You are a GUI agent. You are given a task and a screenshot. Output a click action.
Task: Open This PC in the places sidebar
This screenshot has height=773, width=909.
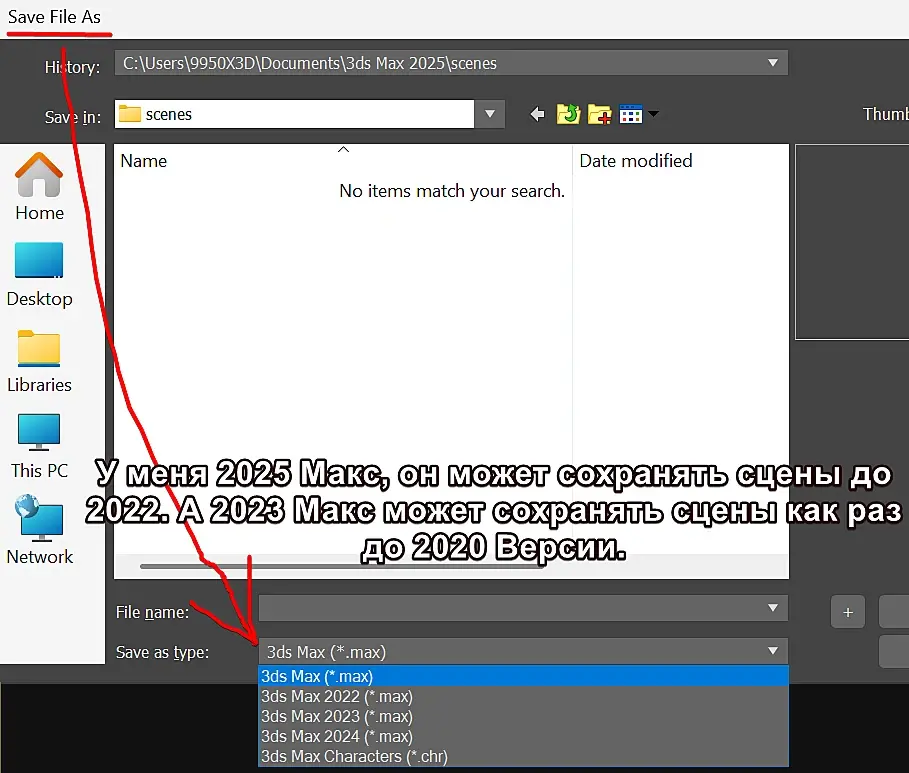tap(39, 447)
